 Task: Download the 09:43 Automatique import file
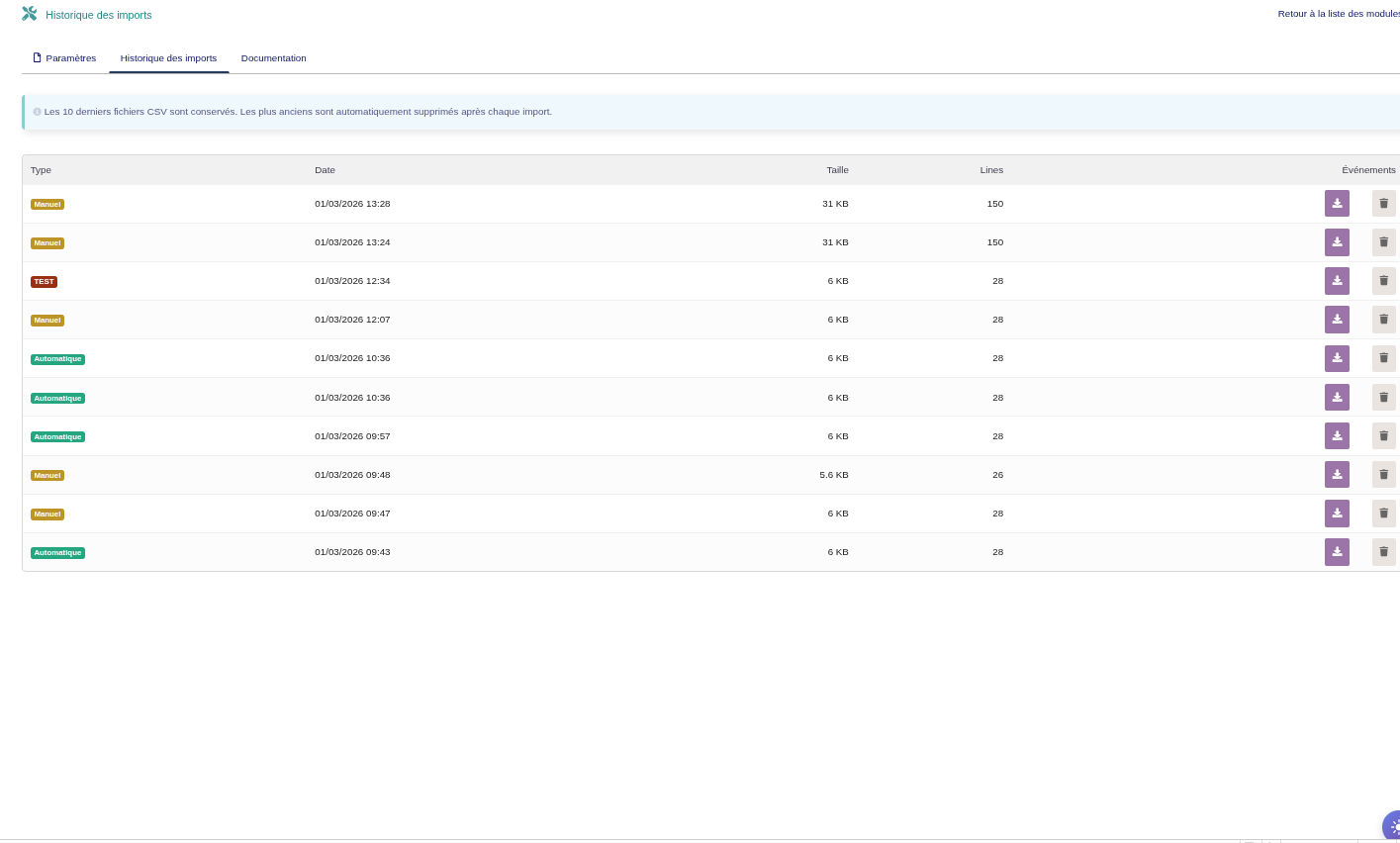tap(1337, 552)
